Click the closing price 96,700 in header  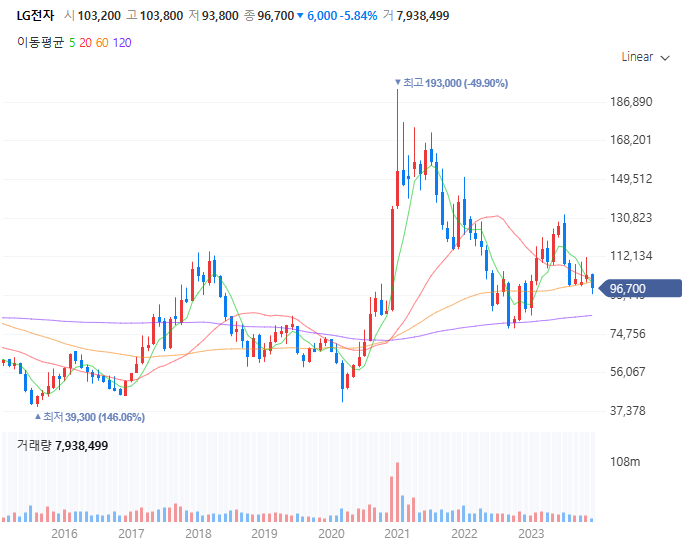[x=275, y=16]
